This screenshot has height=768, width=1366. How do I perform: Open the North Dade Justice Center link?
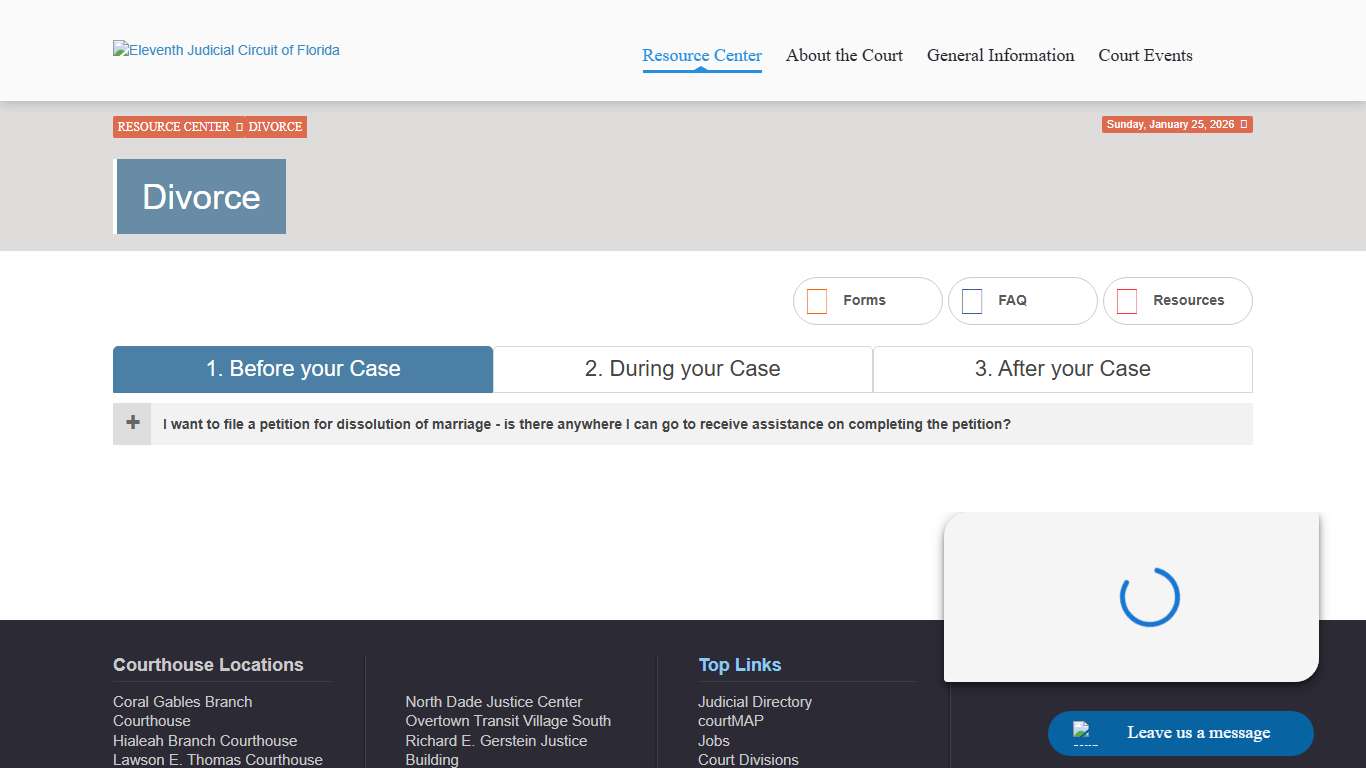[x=493, y=702]
